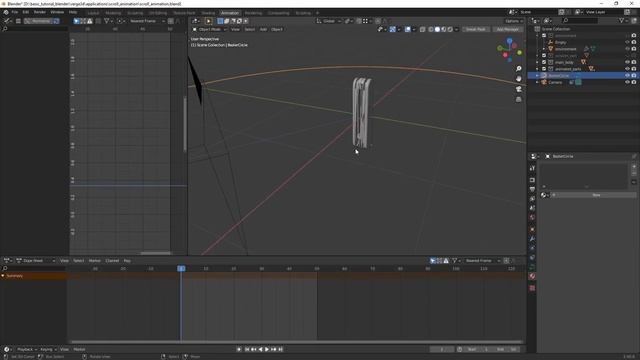This screenshot has width=640, height=360.
Task: Open the Render properties tab icon
Action: (x=532, y=180)
